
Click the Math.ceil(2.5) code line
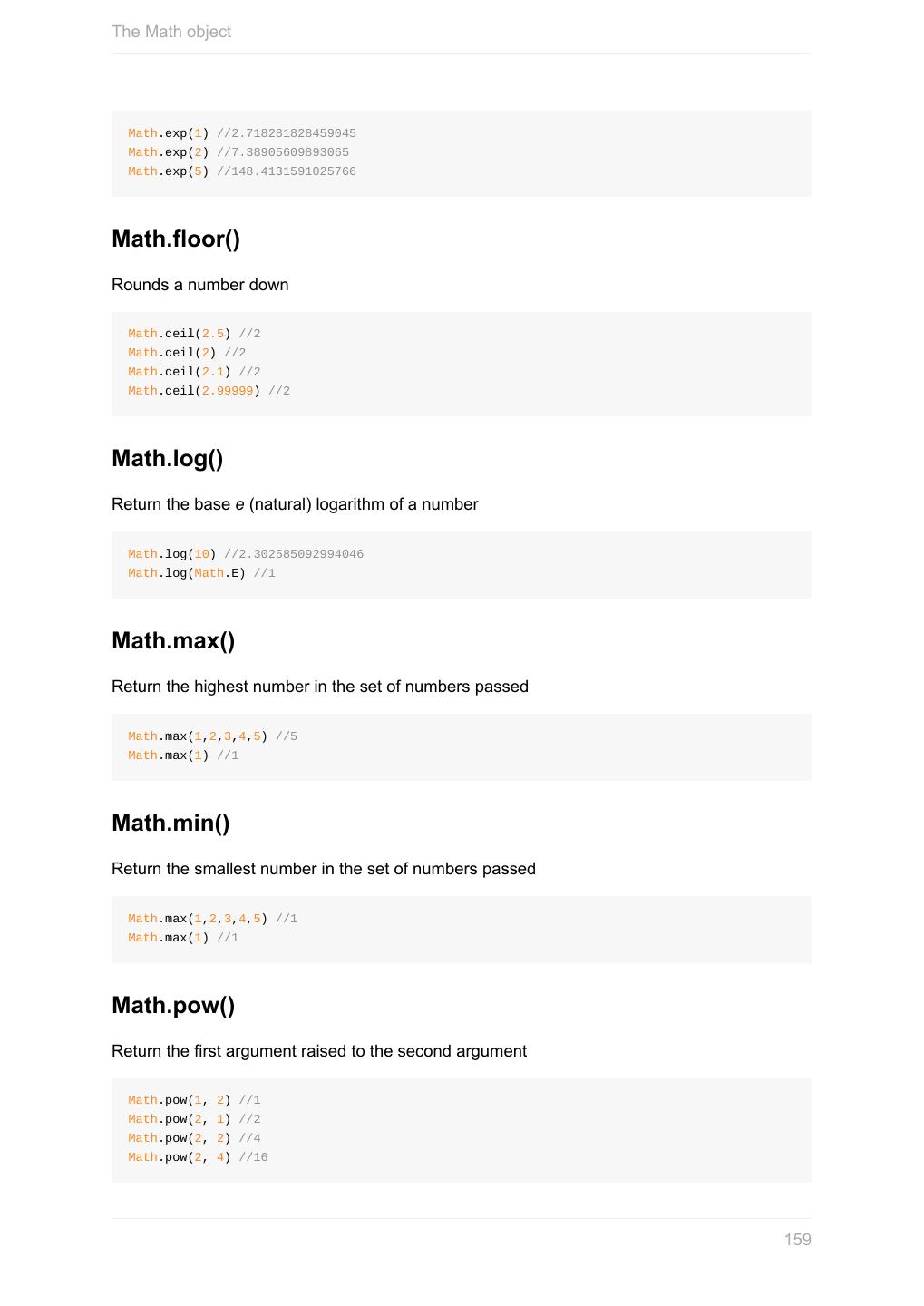194,334
